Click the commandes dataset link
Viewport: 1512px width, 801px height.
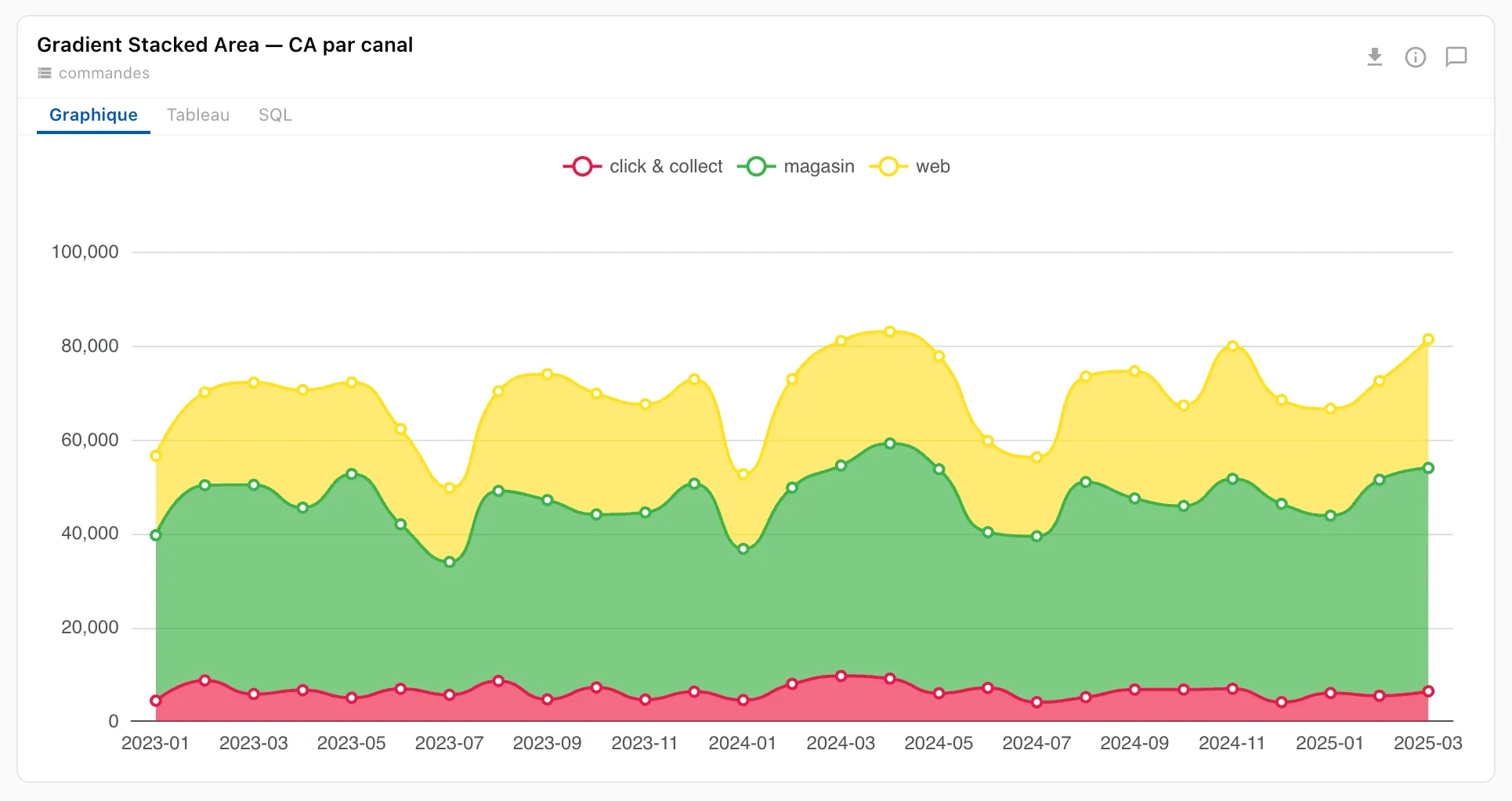pos(104,73)
